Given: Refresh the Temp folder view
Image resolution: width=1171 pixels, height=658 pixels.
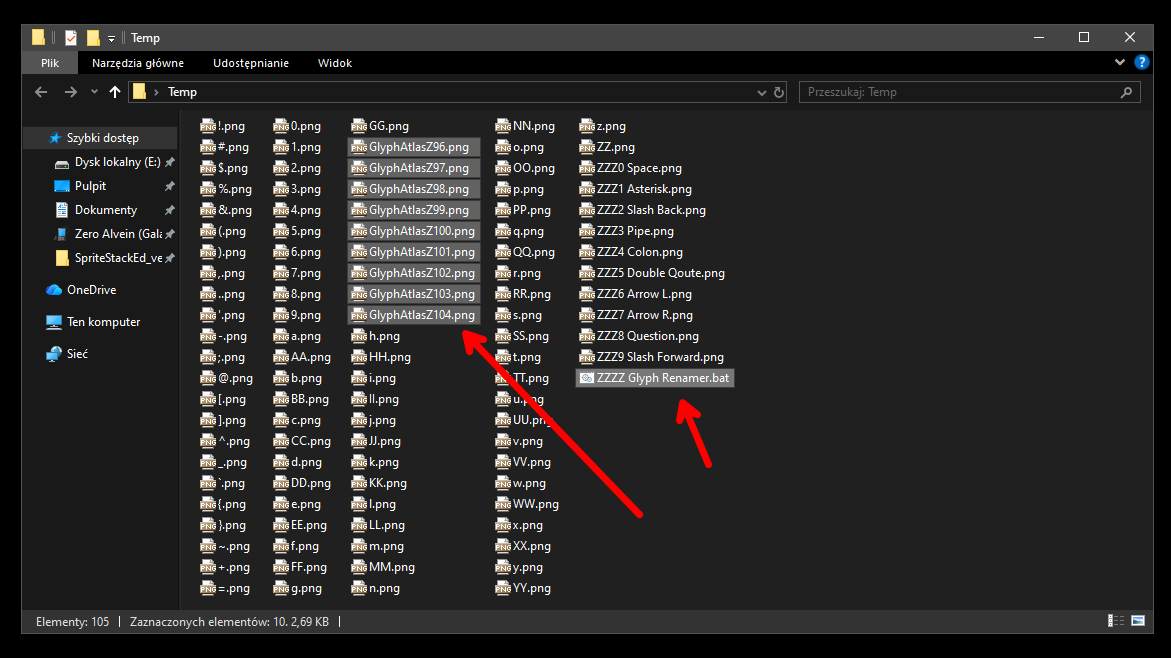Looking at the screenshot, I should pyautogui.click(x=779, y=93).
